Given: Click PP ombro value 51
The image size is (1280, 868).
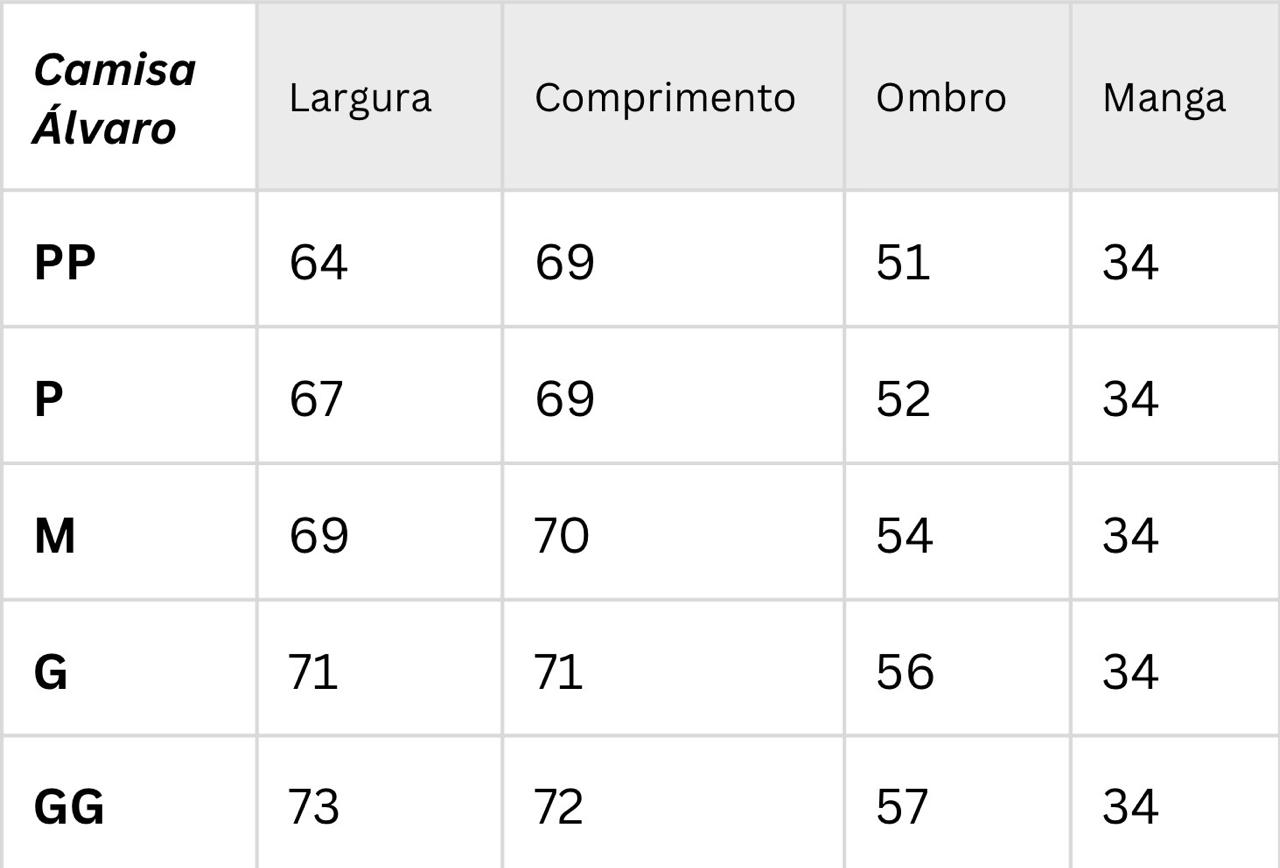Looking at the screenshot, I should point(903,263).
